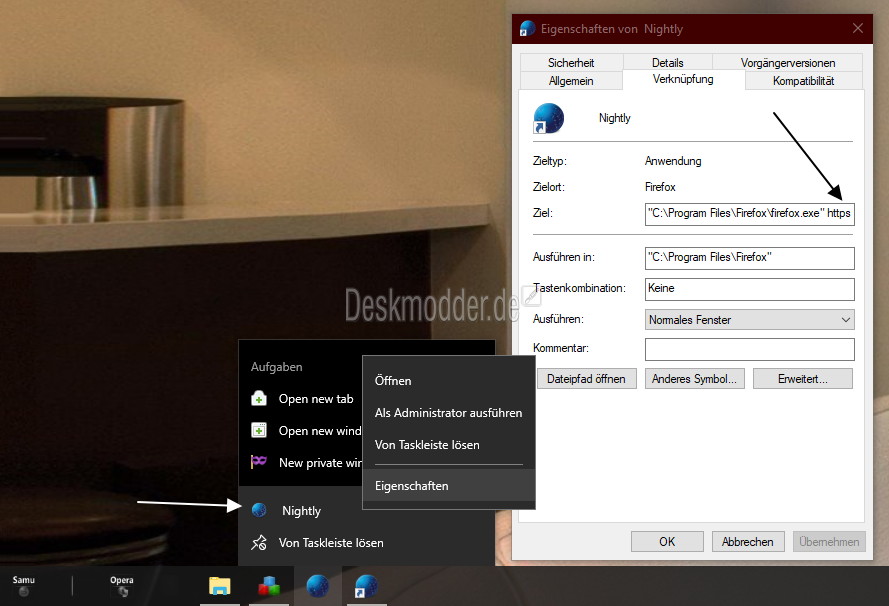Confirm the dialog with OK

coord(667,541)
